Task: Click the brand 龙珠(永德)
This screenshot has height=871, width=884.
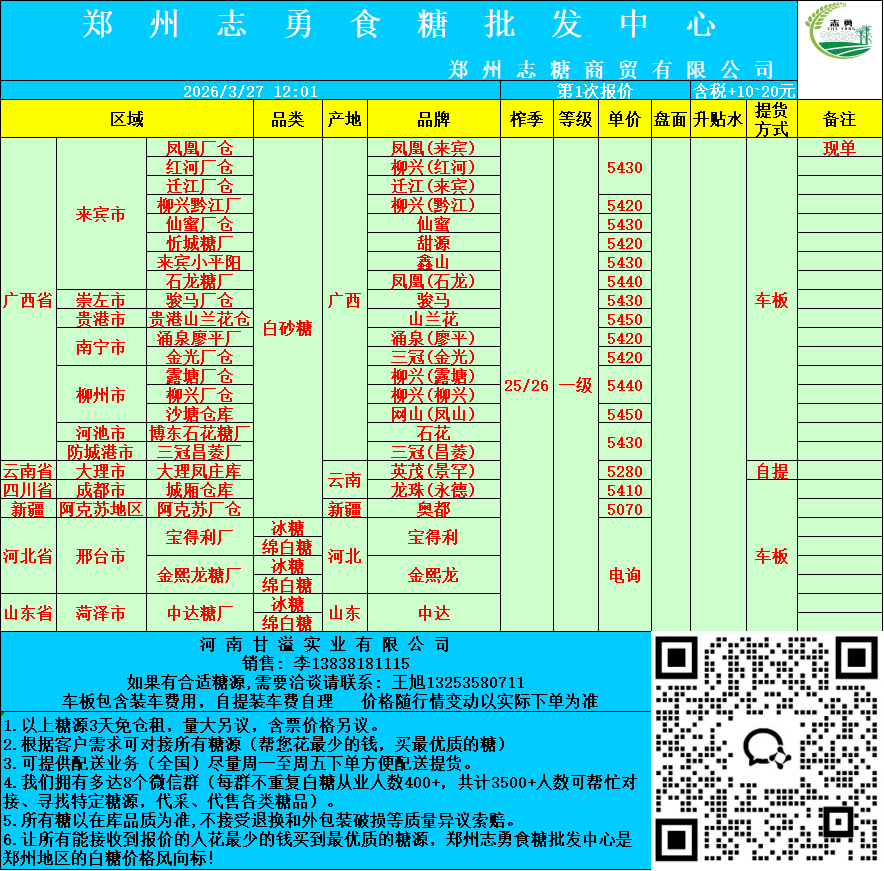Action: click(434, 490)
